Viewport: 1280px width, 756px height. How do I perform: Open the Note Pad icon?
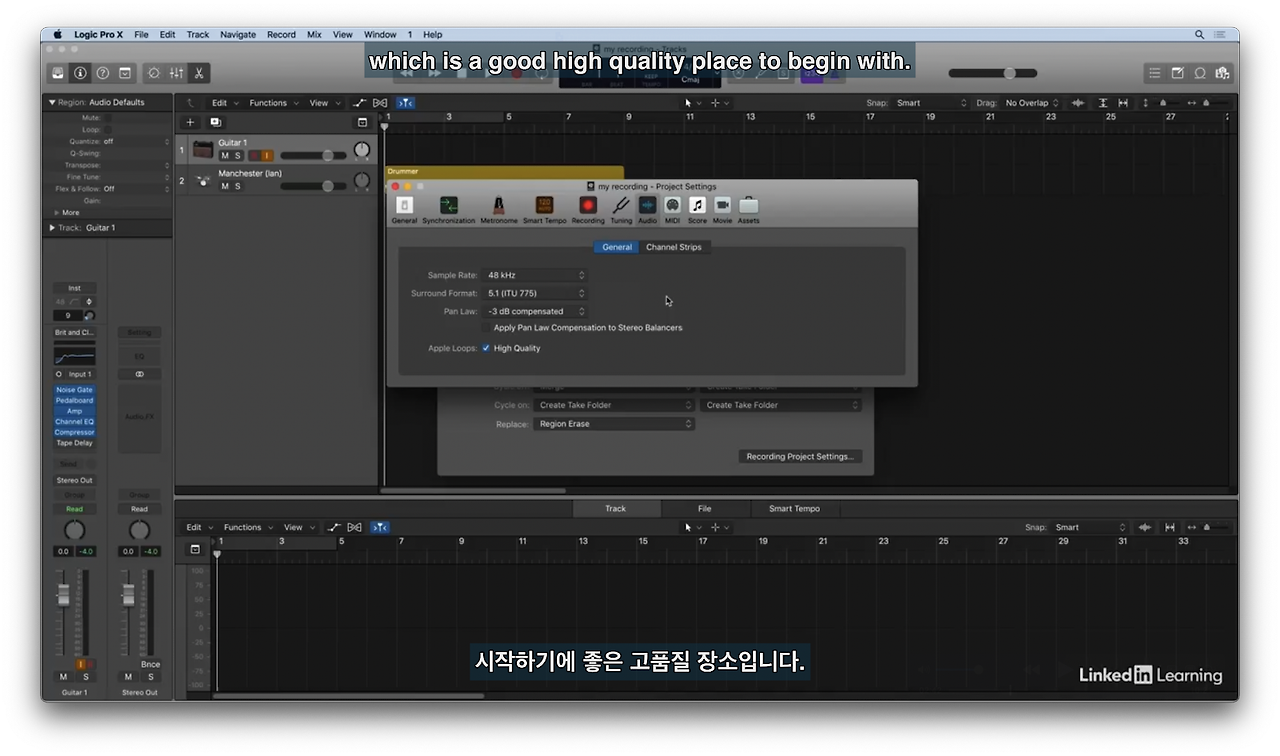(x=1177, y=73)
